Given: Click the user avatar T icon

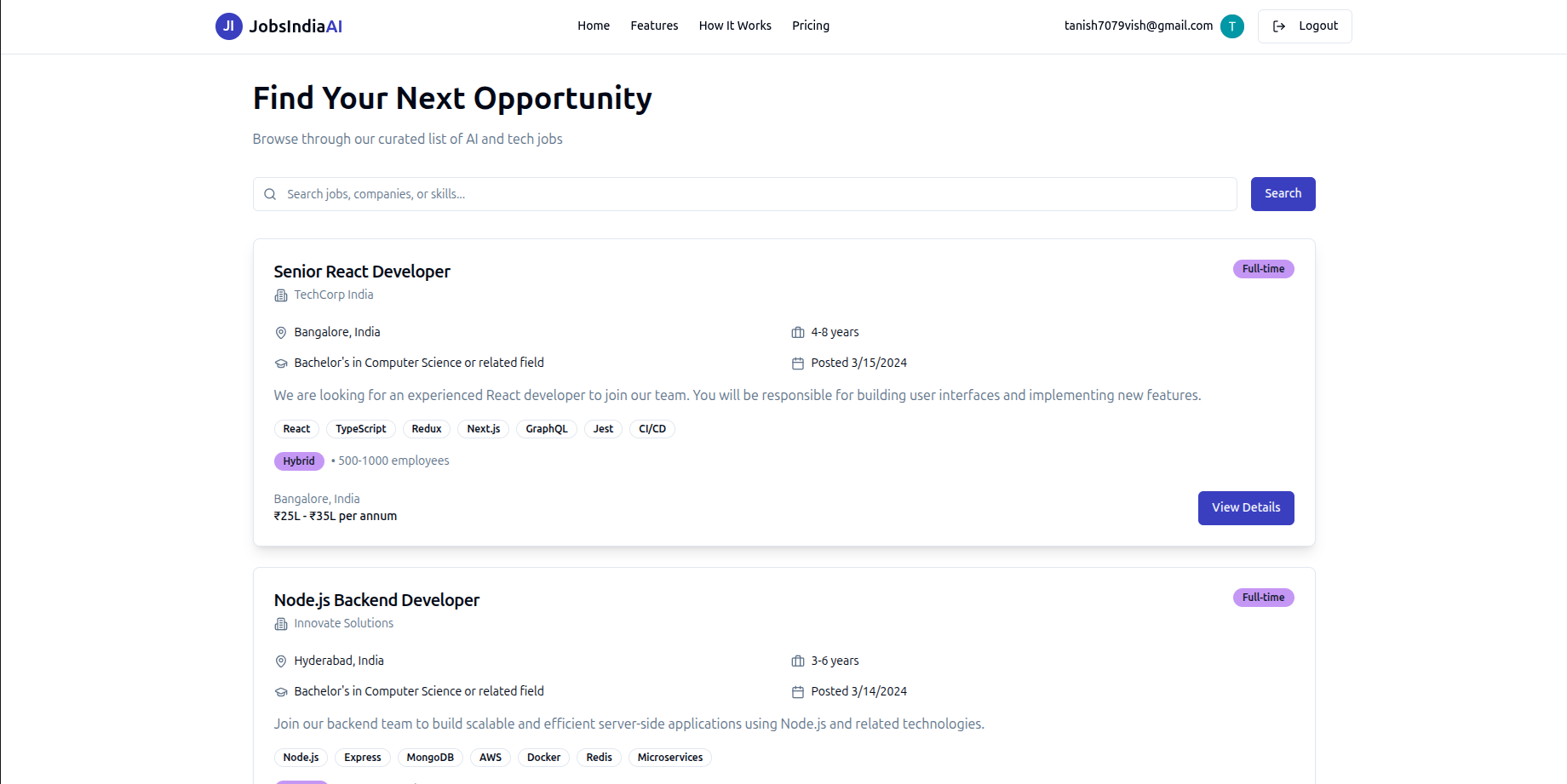Looking at the screenshot, I should (x=1231, y=26).
